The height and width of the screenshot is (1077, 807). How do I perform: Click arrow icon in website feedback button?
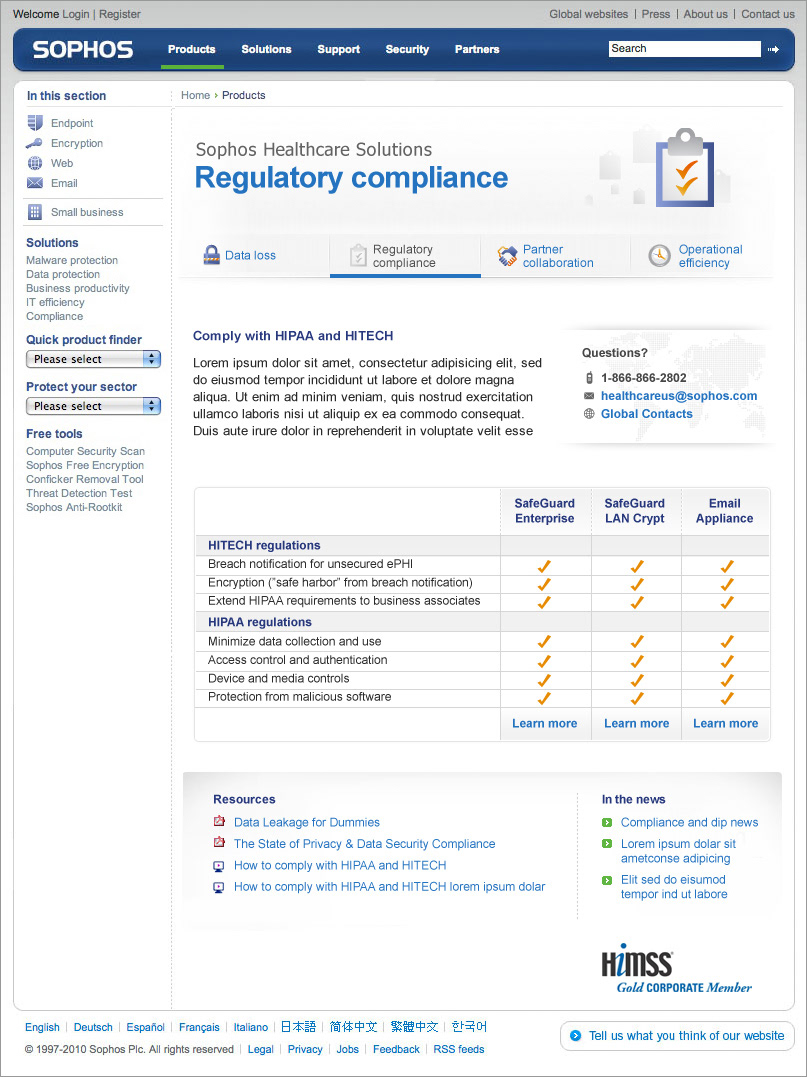click(x=576, y=1036)
